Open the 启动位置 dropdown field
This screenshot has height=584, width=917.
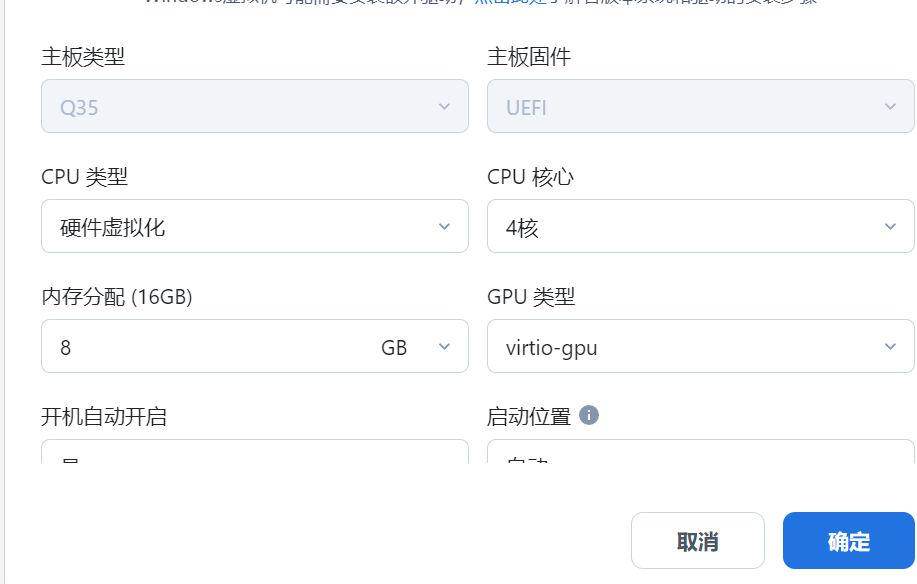coord(701,451)
